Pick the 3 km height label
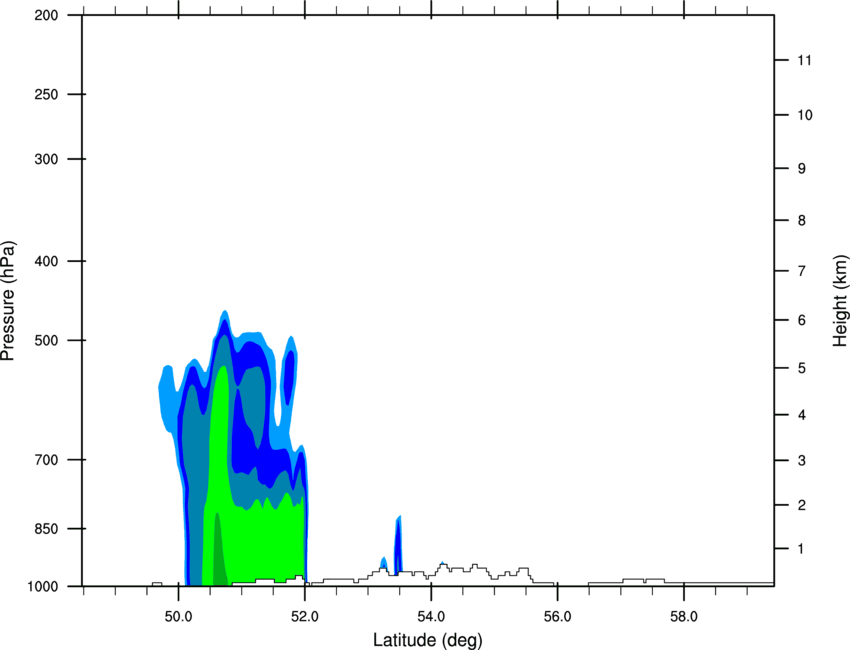The width and height of the screenshot is (850, 650). click(802, 461)
